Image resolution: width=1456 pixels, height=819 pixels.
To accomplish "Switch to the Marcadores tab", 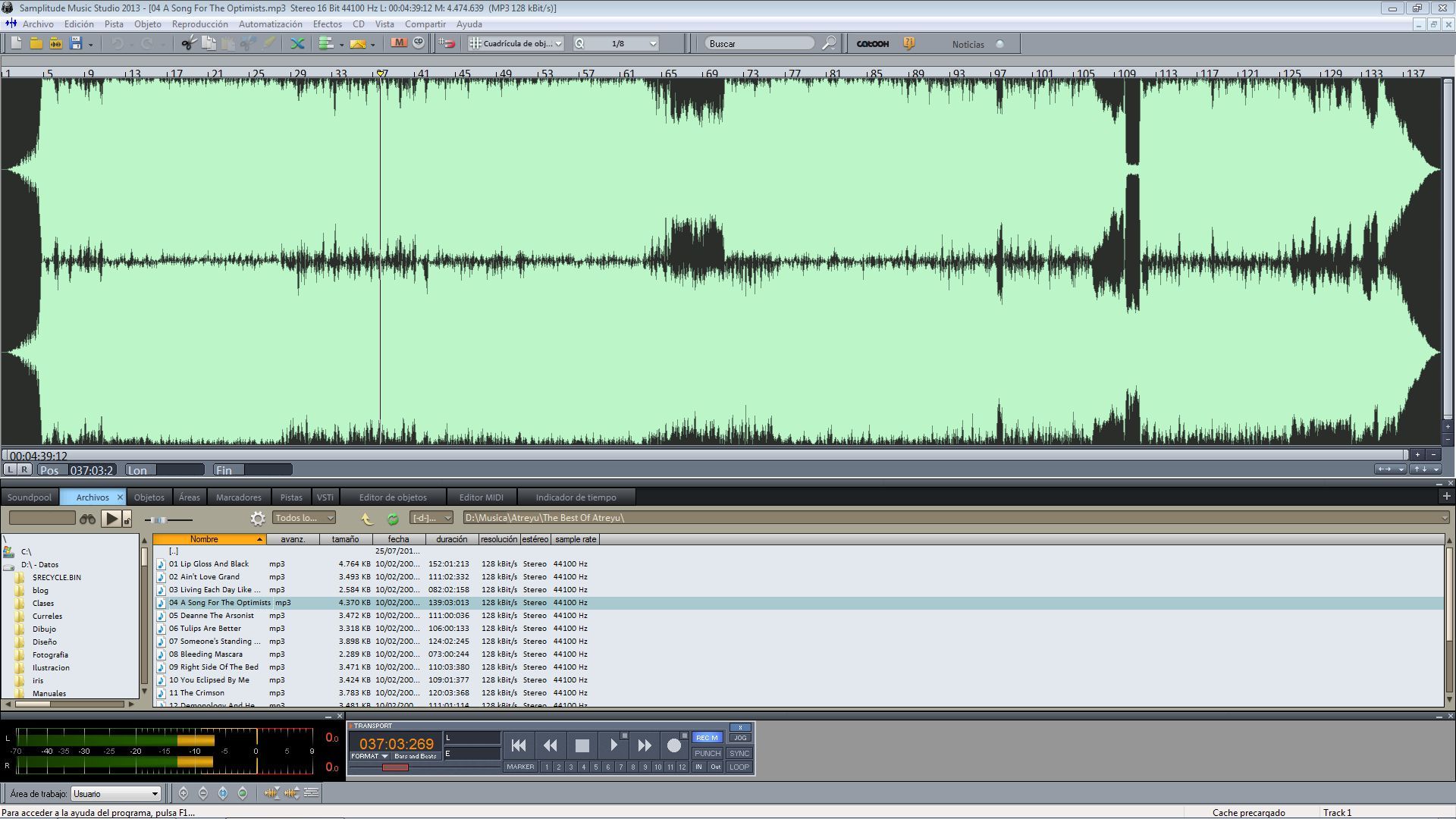I will [238, 497].
